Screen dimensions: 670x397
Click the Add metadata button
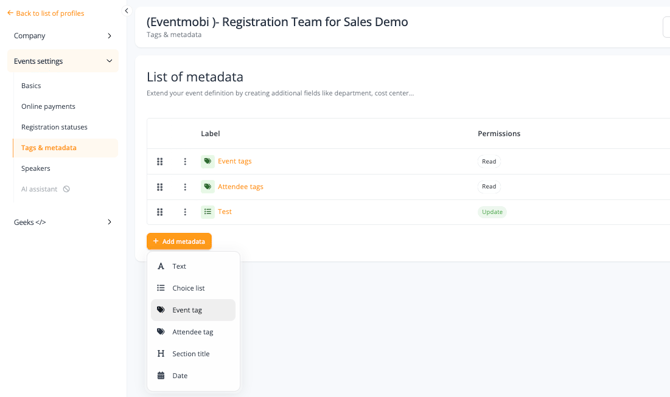(179, 241)
